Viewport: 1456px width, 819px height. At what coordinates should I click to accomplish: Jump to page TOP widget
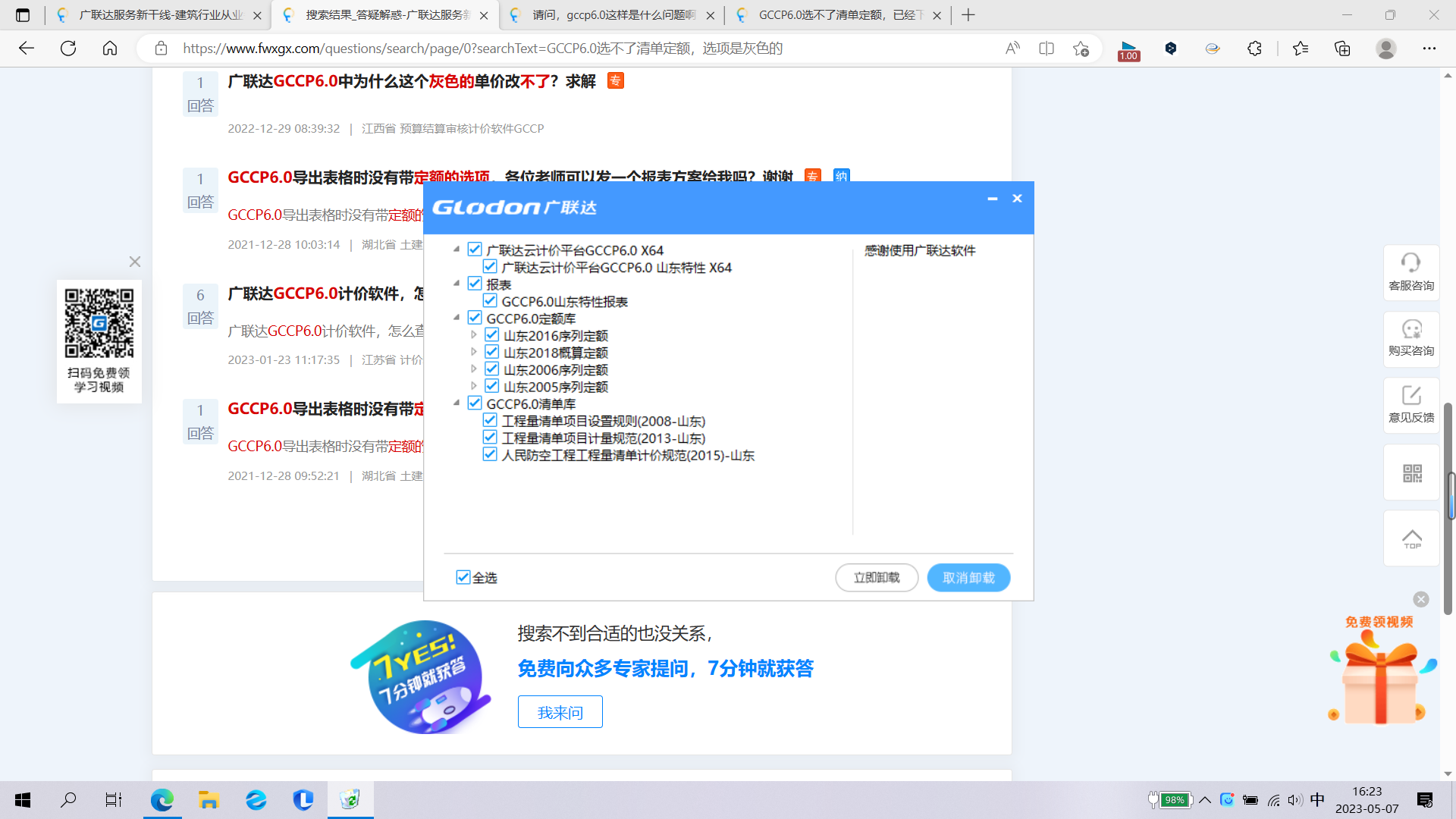[1411, 538]
